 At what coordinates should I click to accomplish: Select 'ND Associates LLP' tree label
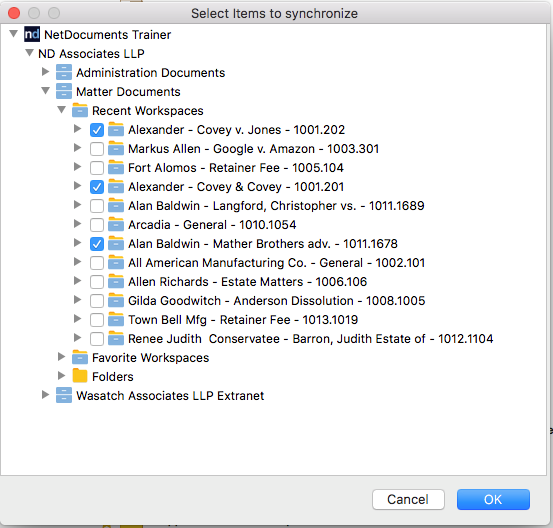[x=91, y=54]
